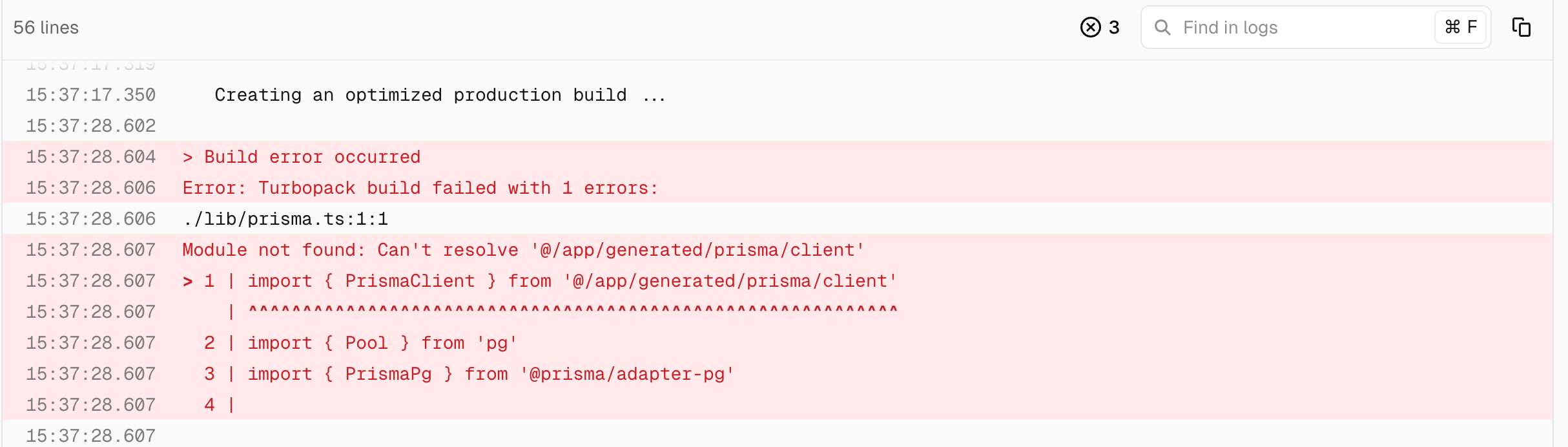This screenshot has width=1568, height=447.
Task: Select the 'import { Pool } from pg' line
Action: (360, 343)
